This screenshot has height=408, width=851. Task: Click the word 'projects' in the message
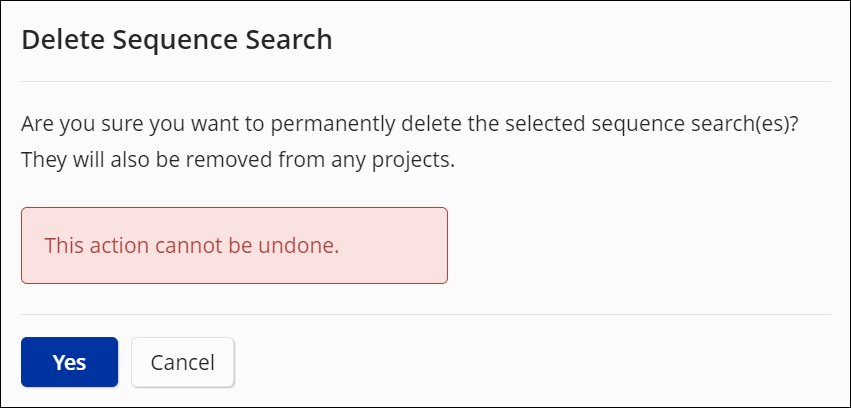point(416,159)
